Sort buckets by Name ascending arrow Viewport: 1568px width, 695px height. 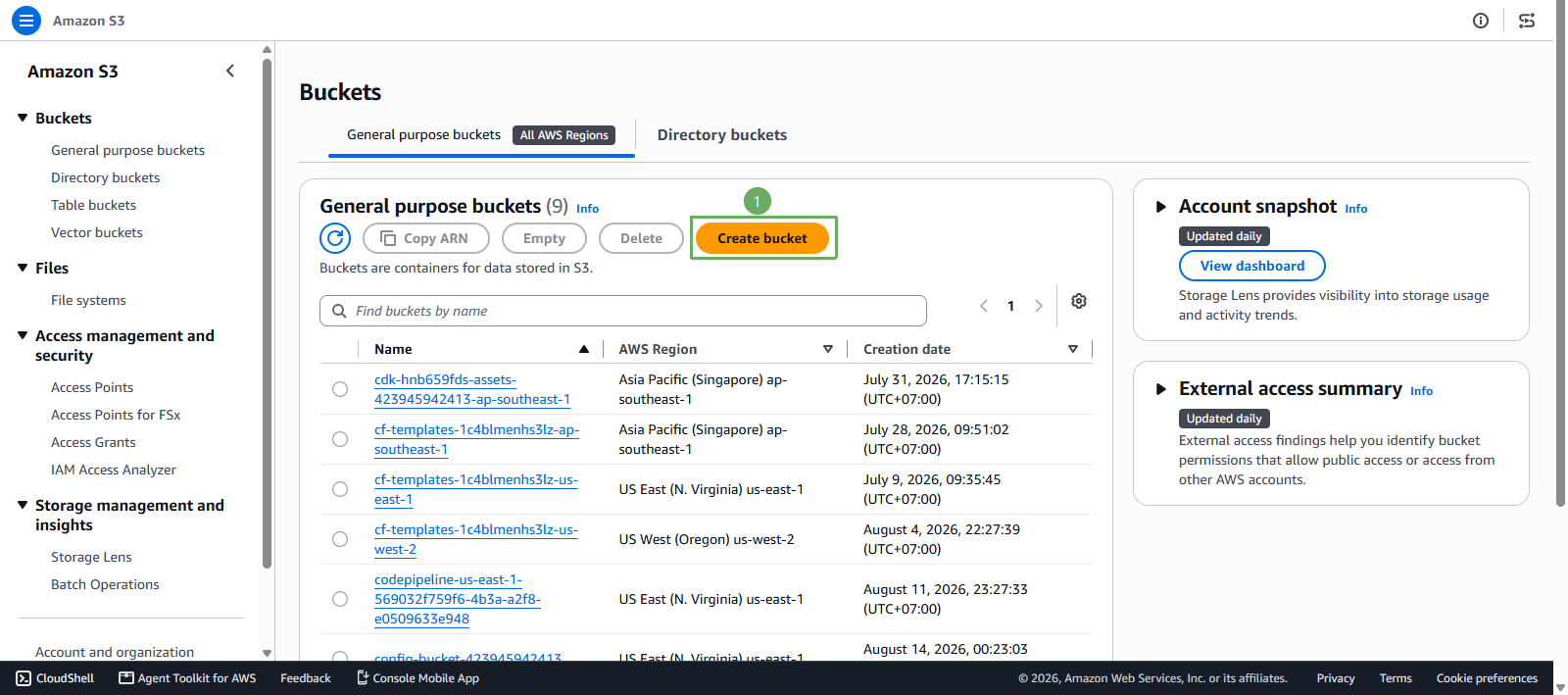(584, 349)
